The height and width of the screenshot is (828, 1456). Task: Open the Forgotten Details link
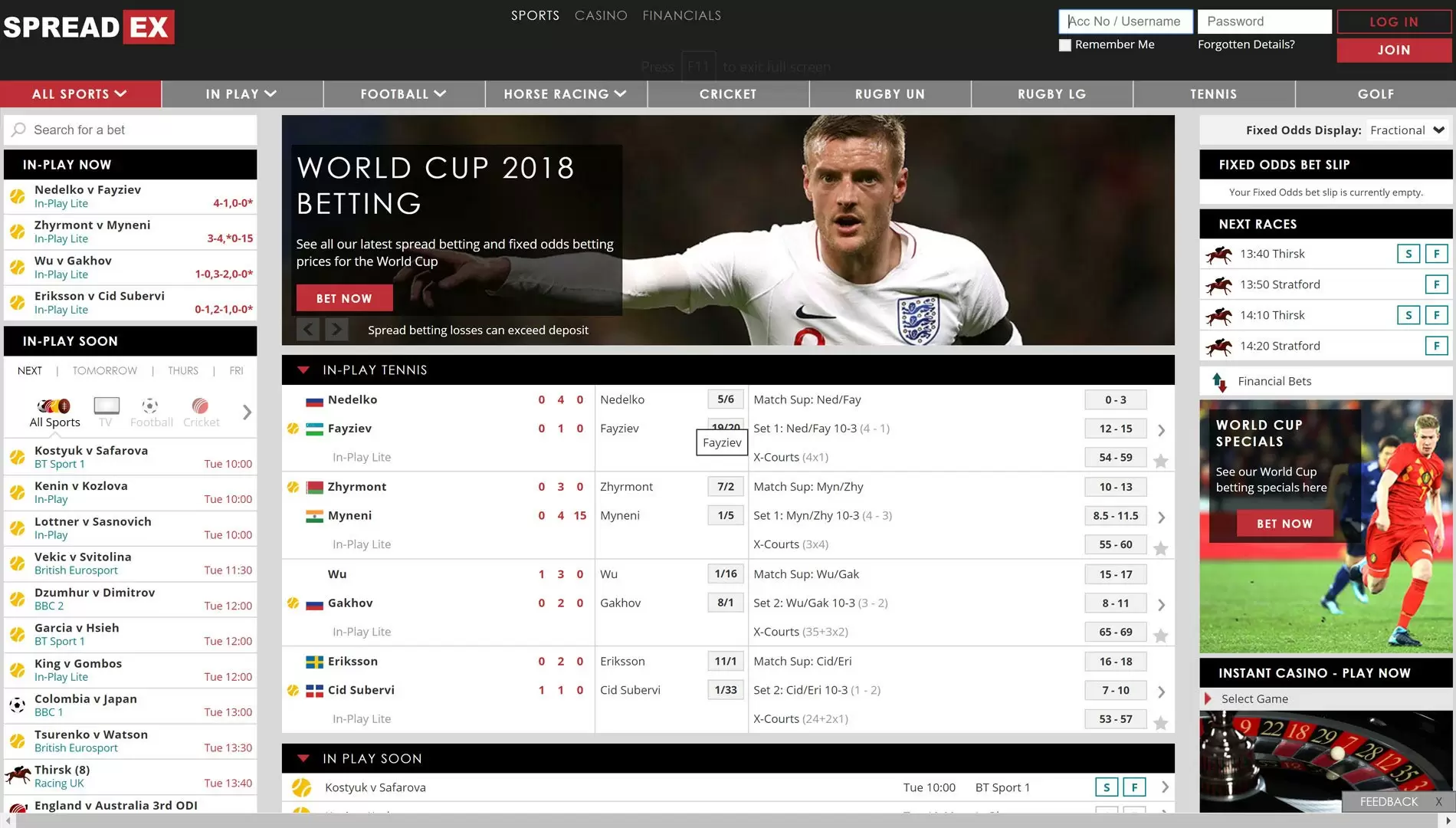point(1246,44)
